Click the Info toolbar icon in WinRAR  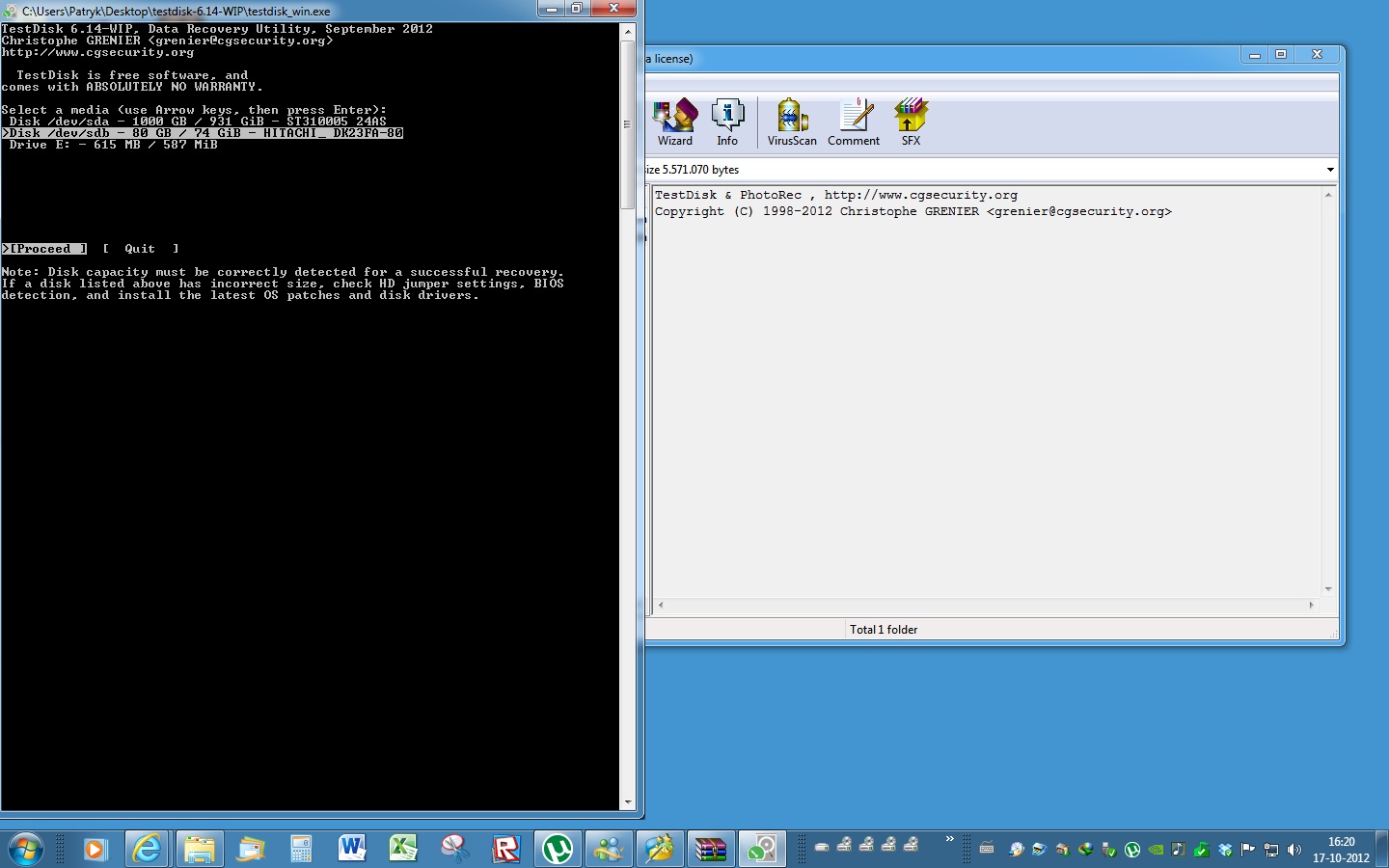pos(727,122)
